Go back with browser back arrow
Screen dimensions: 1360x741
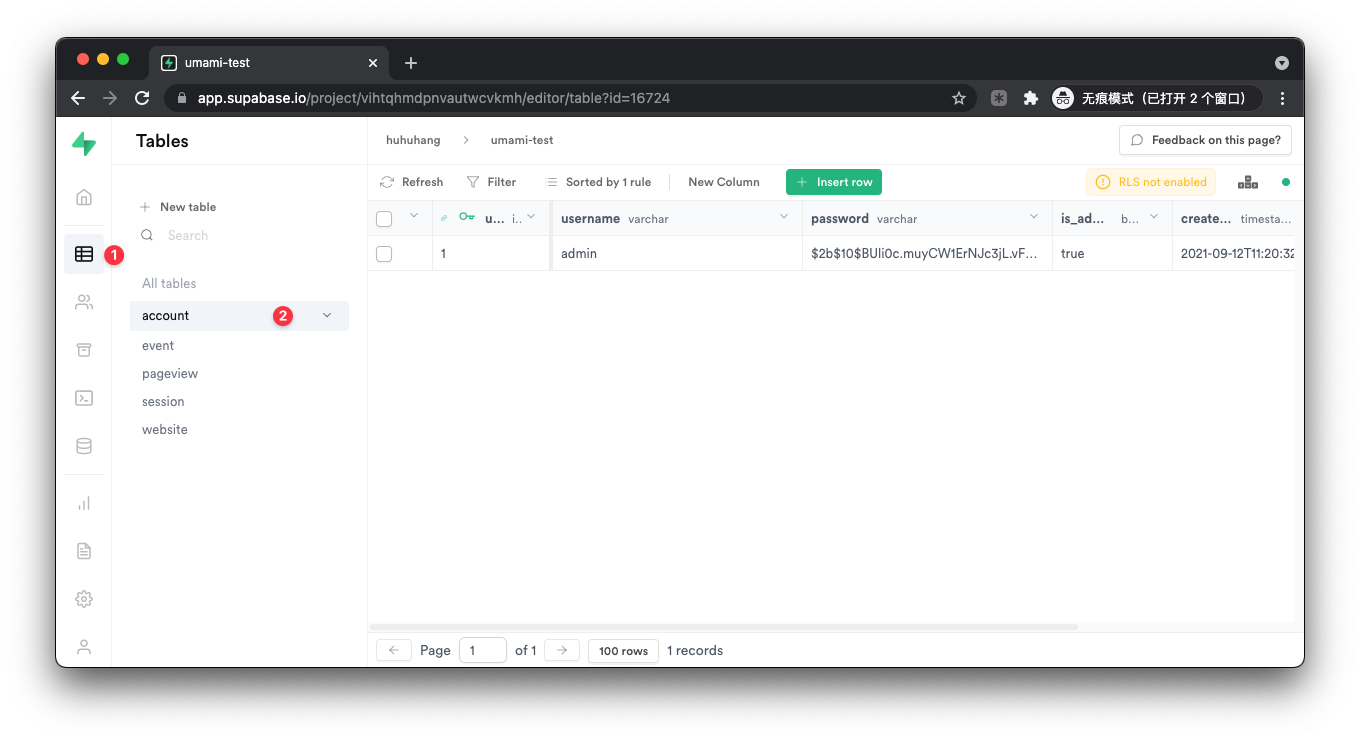78,98
